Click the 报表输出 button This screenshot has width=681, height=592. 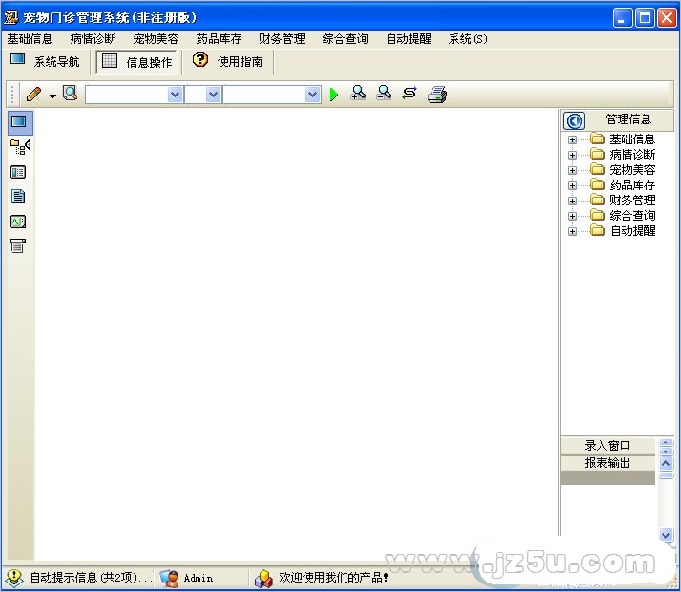pyautogui.click(x=607, y=463)
